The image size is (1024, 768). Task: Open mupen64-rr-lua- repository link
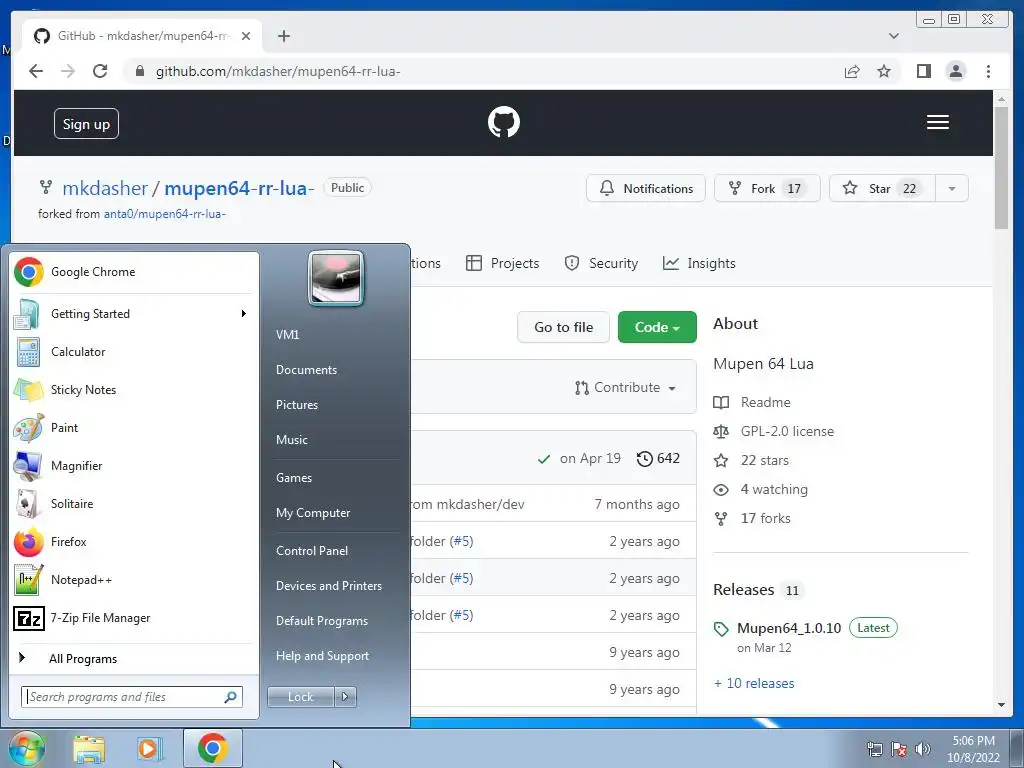pyautogui.click(x=239, y=188)
